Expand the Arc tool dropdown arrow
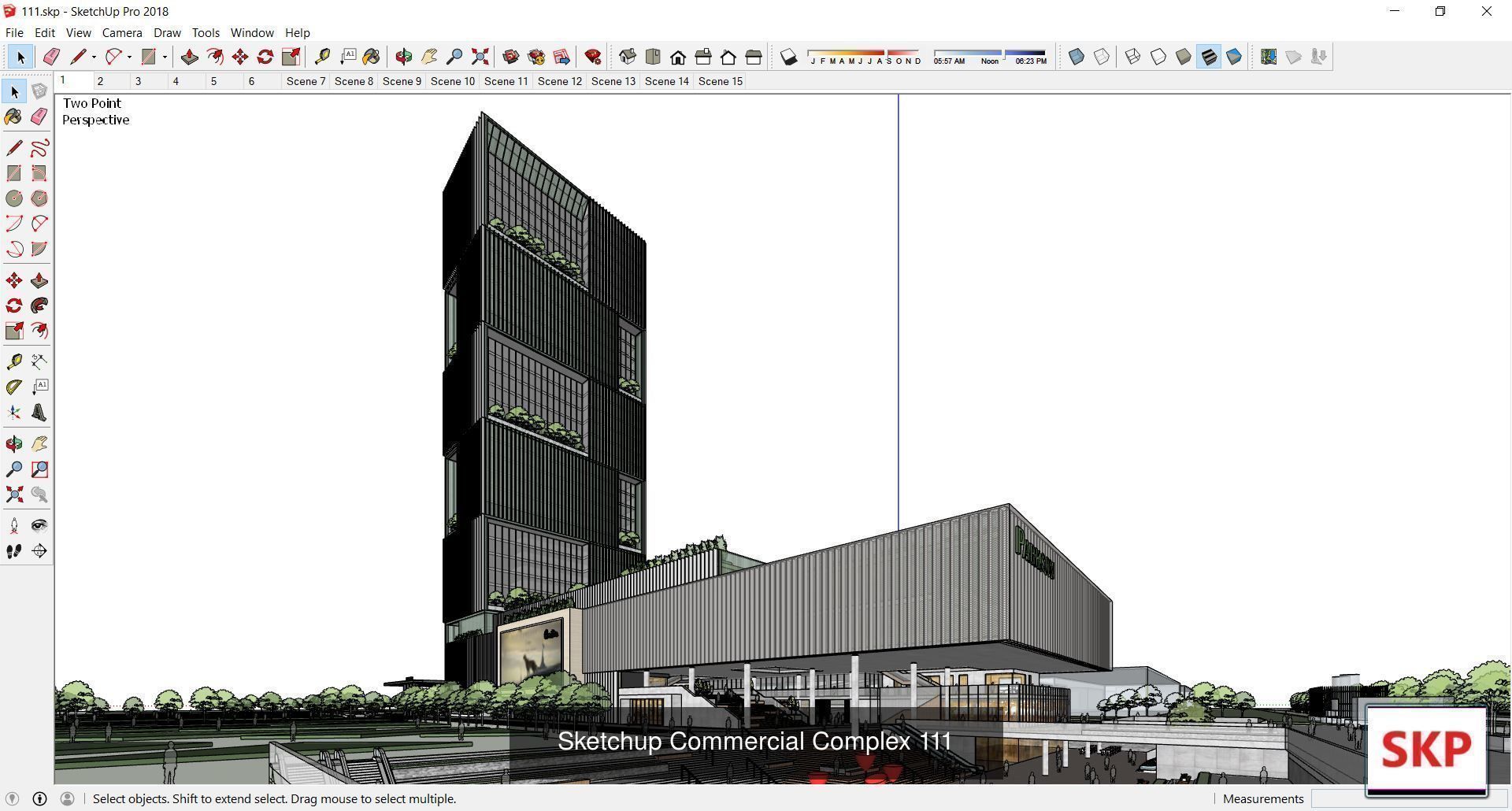Viewport: 1512px width, 811px height. coord(129,57)
